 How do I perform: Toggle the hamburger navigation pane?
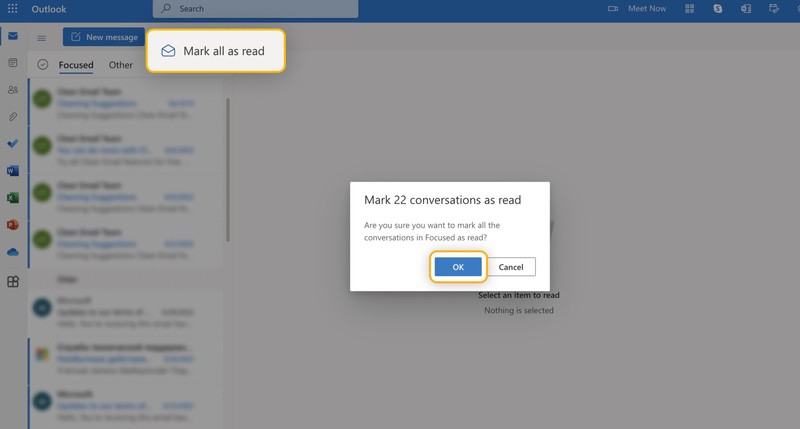(42, 38)
